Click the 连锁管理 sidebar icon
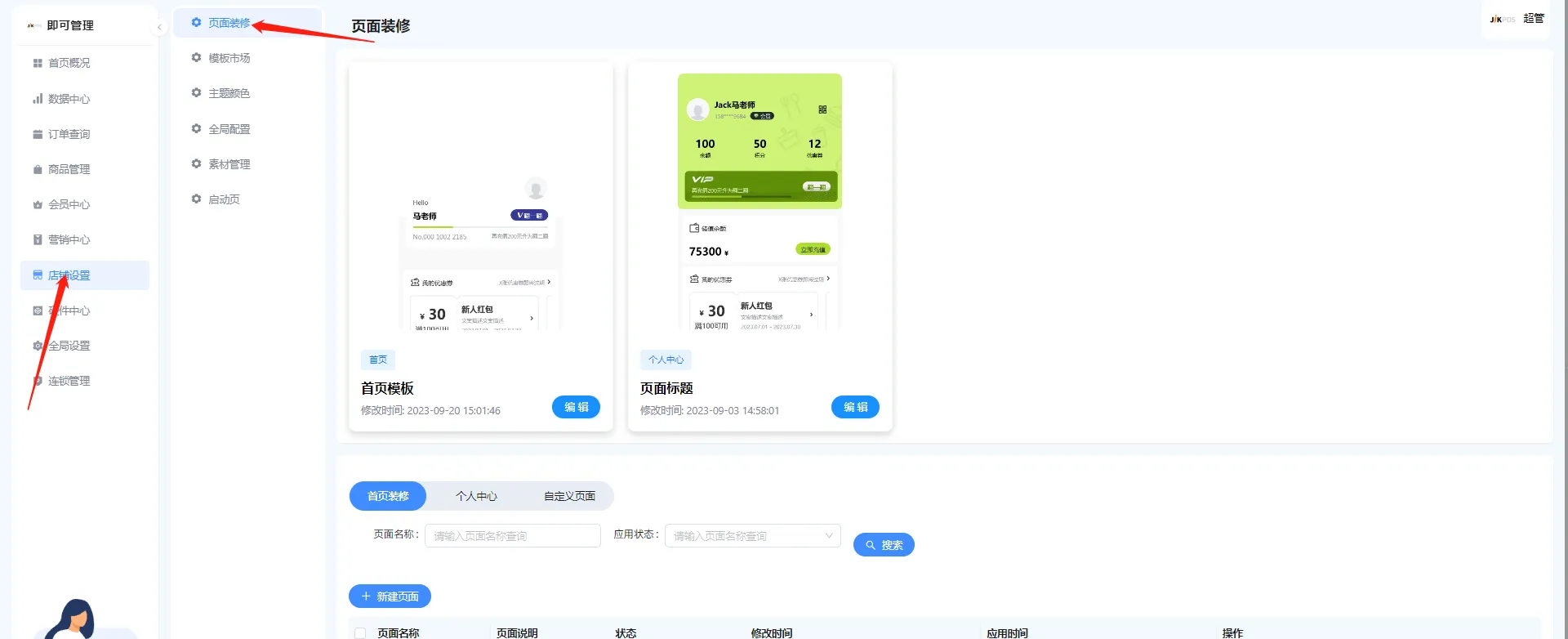1568x639 pixels. pyautogui.click(x=38, y=381)
